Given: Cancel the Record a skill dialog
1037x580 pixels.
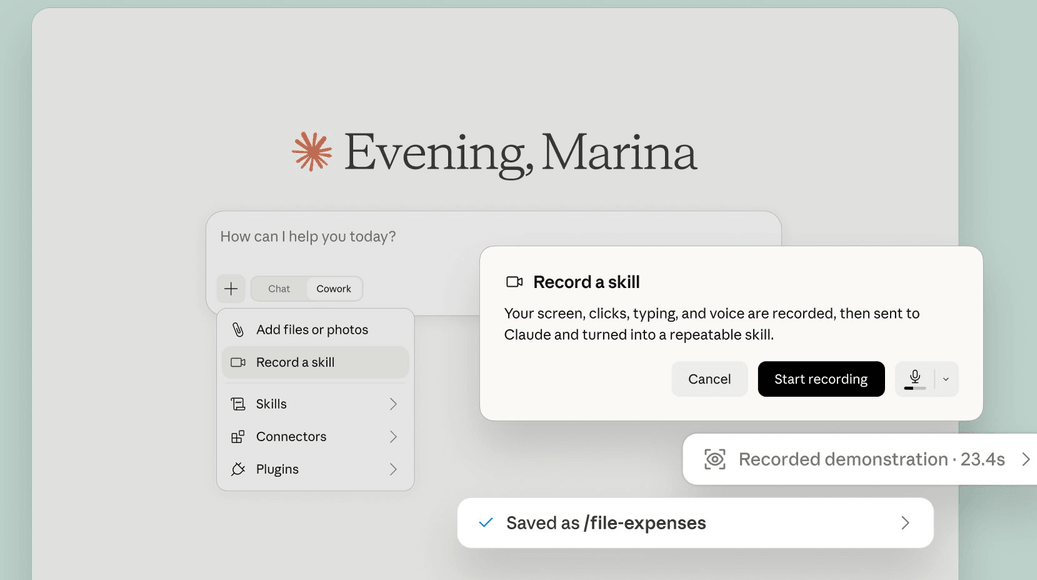Looking at the screenshot, I should point(709,379).
